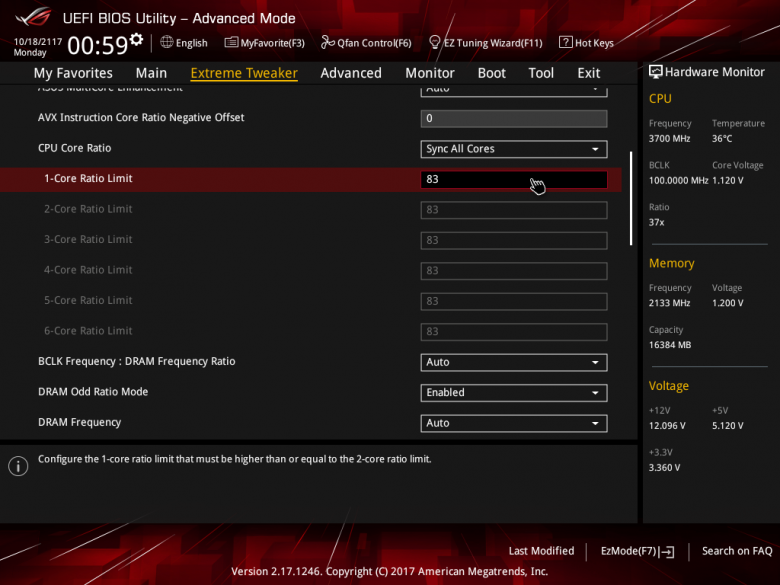
Task: Click the 3-Core Ratio Limit field
Action: point(514,240)
